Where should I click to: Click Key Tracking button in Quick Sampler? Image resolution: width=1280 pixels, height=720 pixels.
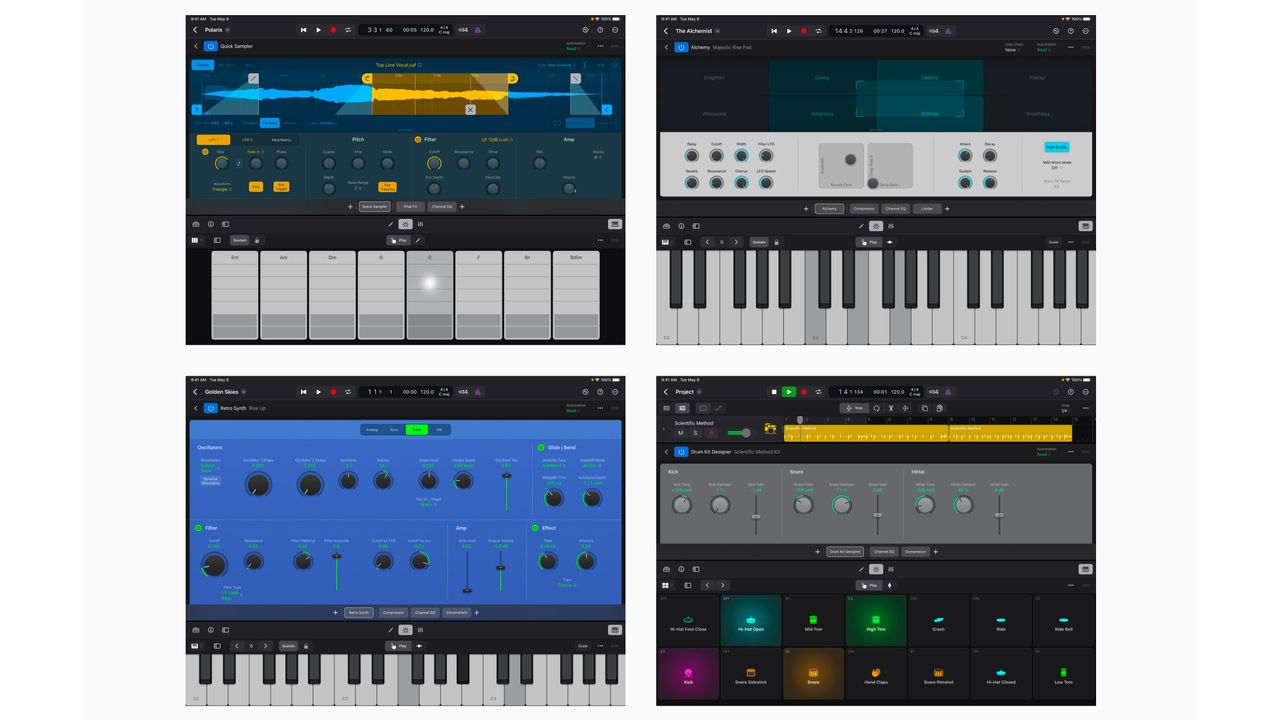(x=390, y=187)
